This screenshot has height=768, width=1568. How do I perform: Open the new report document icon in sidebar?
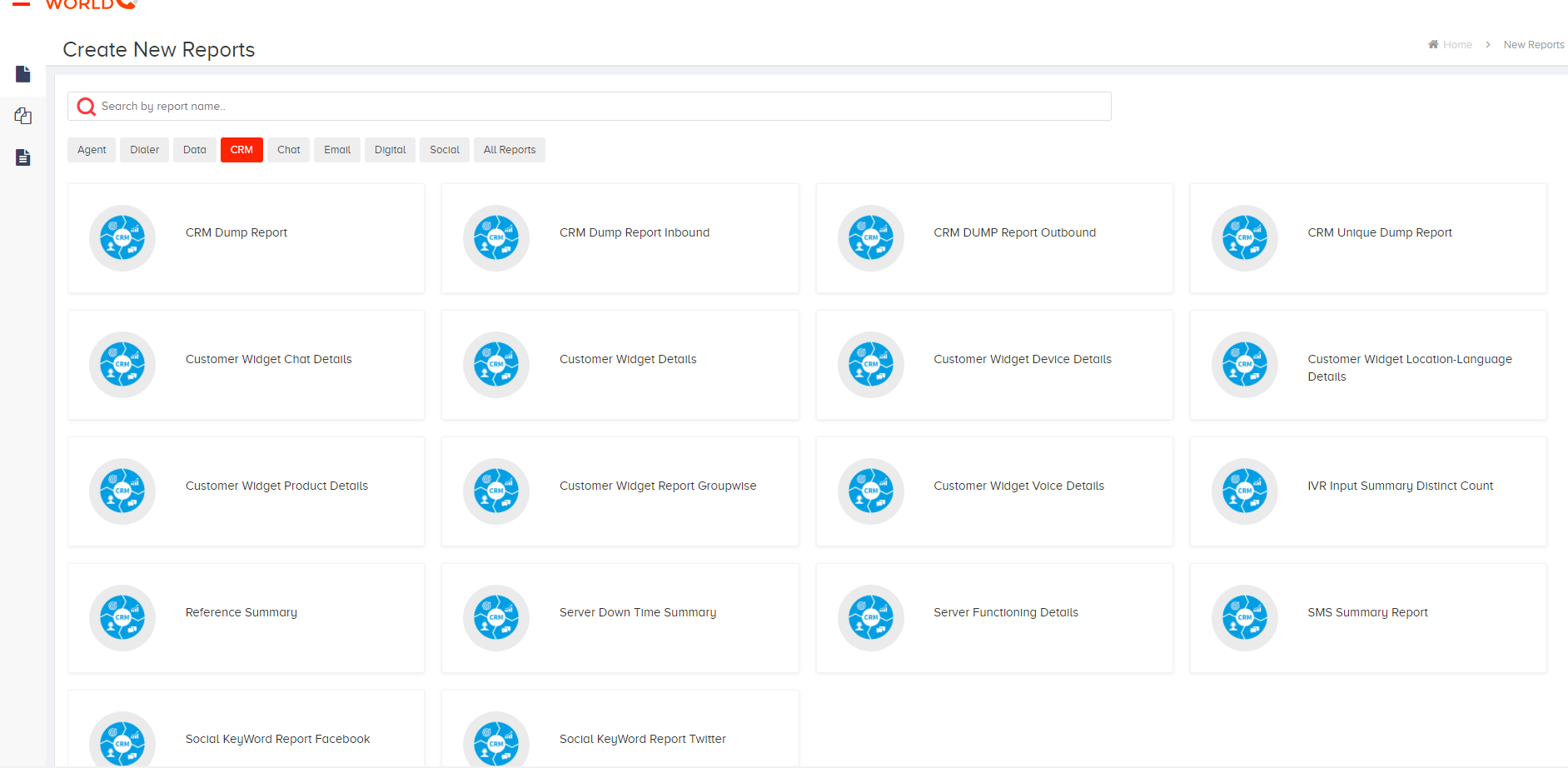coord(22,74)
